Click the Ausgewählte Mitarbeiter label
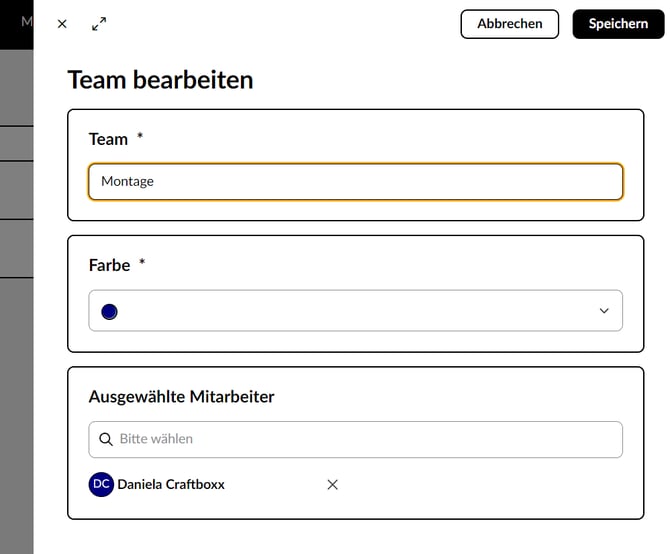Screen dimensions: 670x554 [182, 397]
